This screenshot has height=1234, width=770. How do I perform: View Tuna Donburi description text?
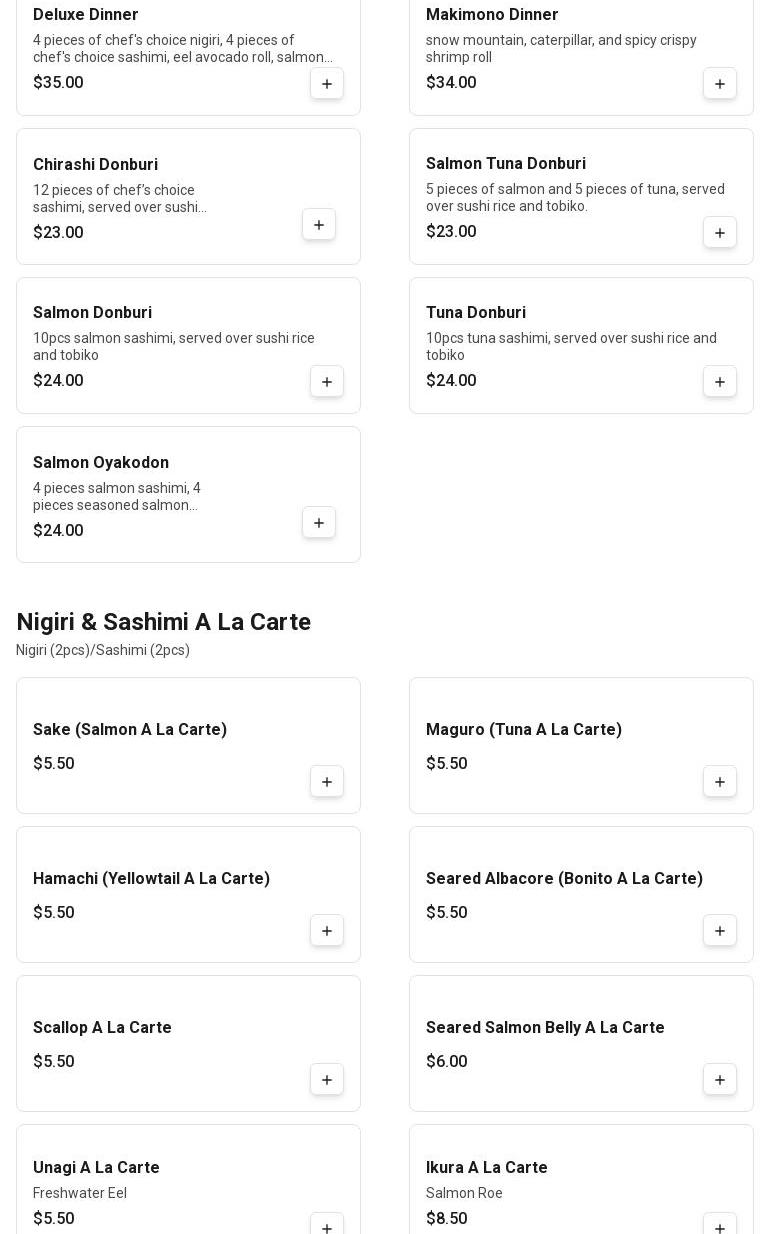[x=571, y=346]
